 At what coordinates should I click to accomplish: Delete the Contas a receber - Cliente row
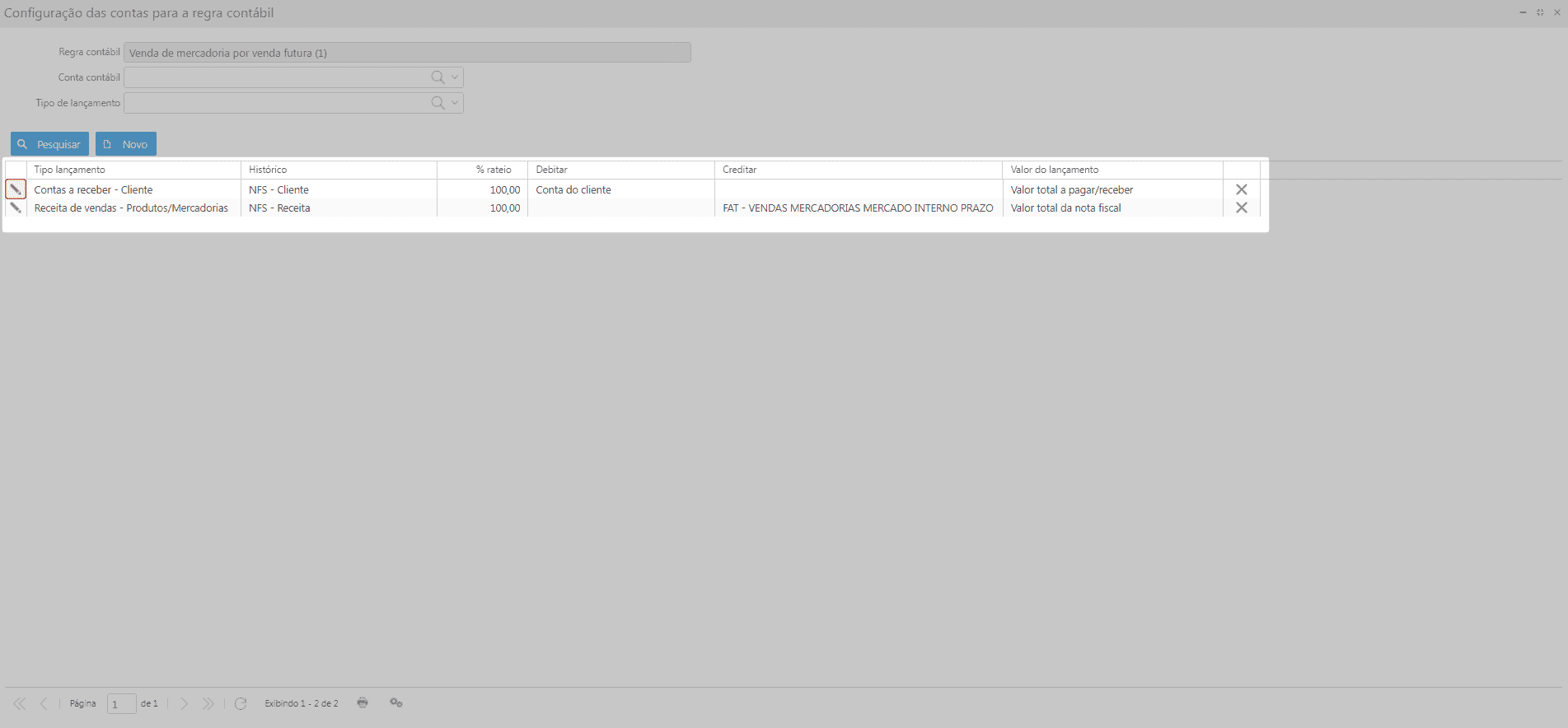coord(1241,189)
